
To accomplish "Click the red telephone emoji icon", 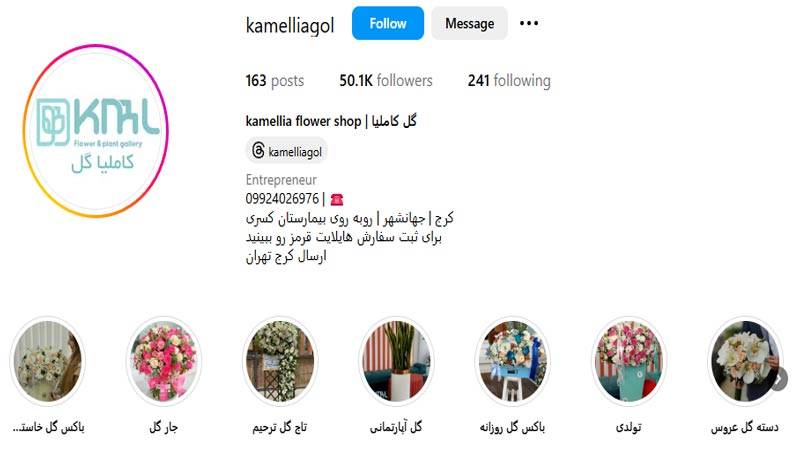I will (337, 199).
